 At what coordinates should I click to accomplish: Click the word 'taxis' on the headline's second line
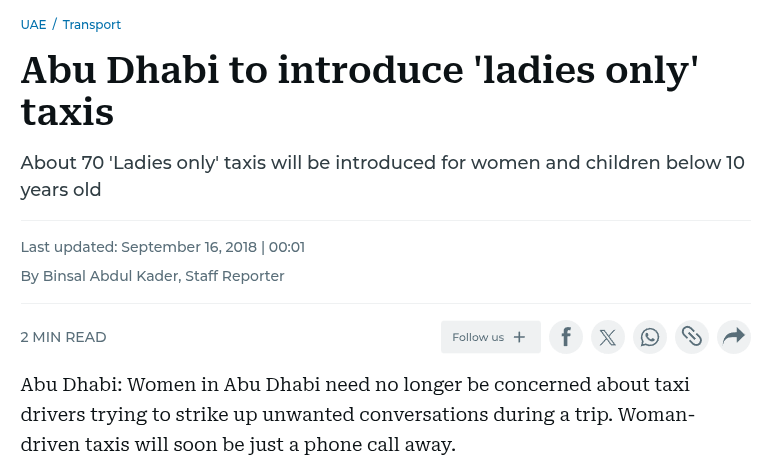(x=67, y=112)
